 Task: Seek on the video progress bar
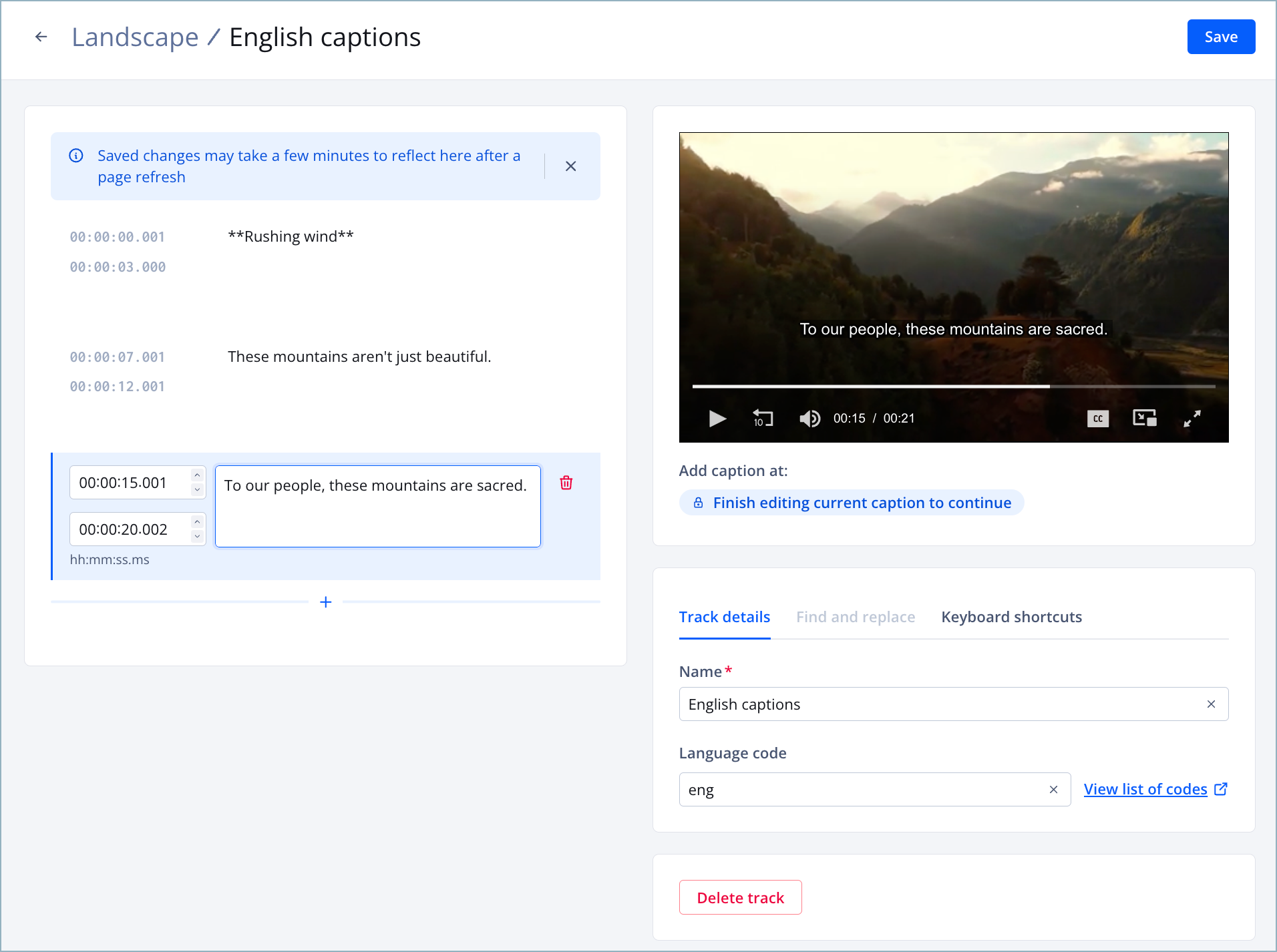[x=954, y=386]
